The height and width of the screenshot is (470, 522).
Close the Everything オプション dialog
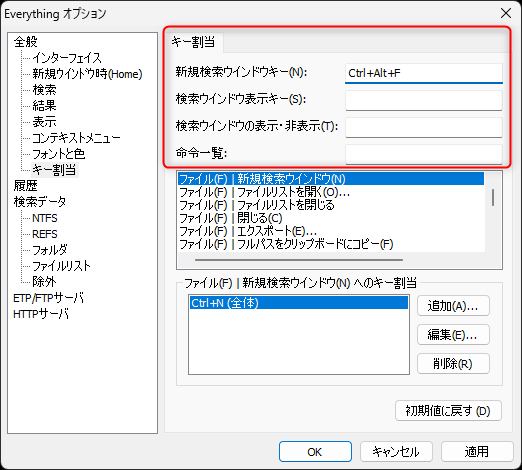[506, 13]
